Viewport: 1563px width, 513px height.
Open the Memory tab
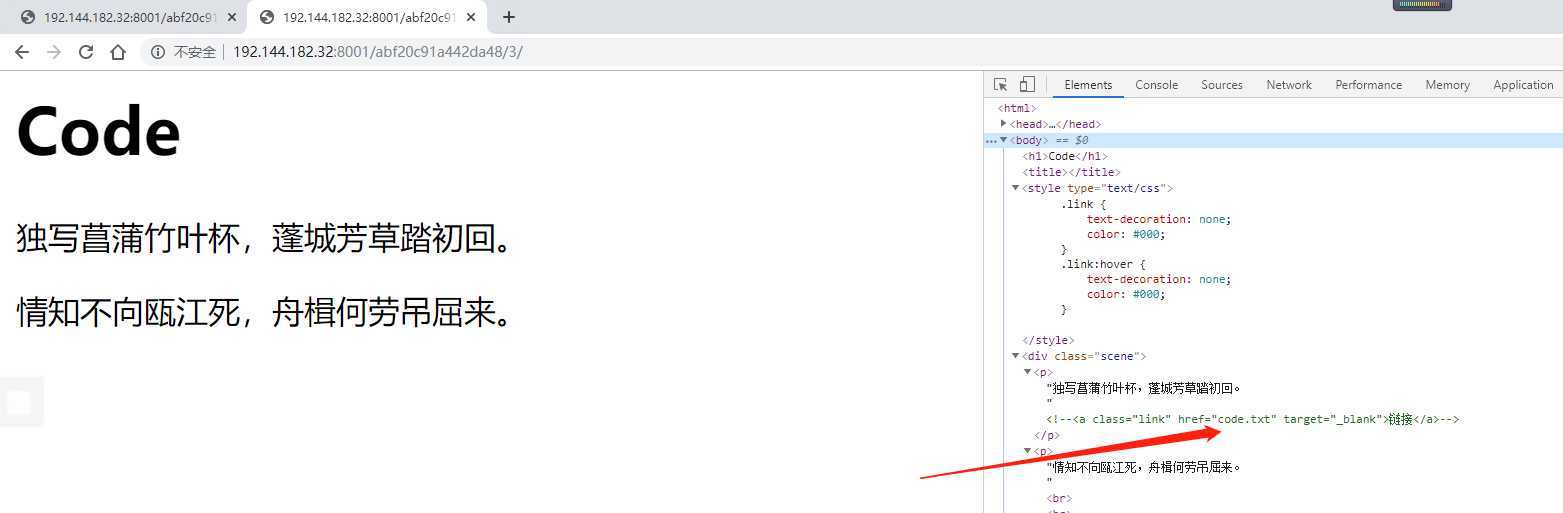coord(1448,85)
